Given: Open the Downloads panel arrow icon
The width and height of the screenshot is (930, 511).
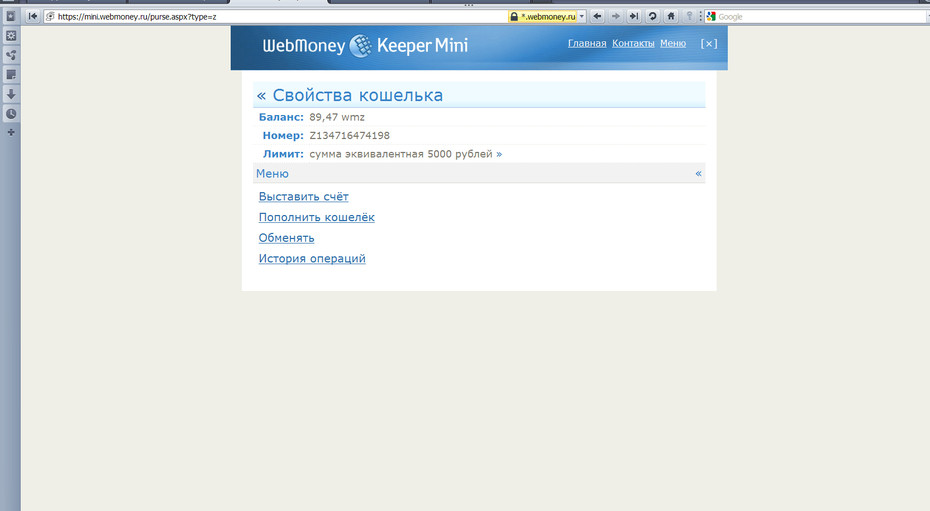Looking at the screenshot, I should coord(11,94).
